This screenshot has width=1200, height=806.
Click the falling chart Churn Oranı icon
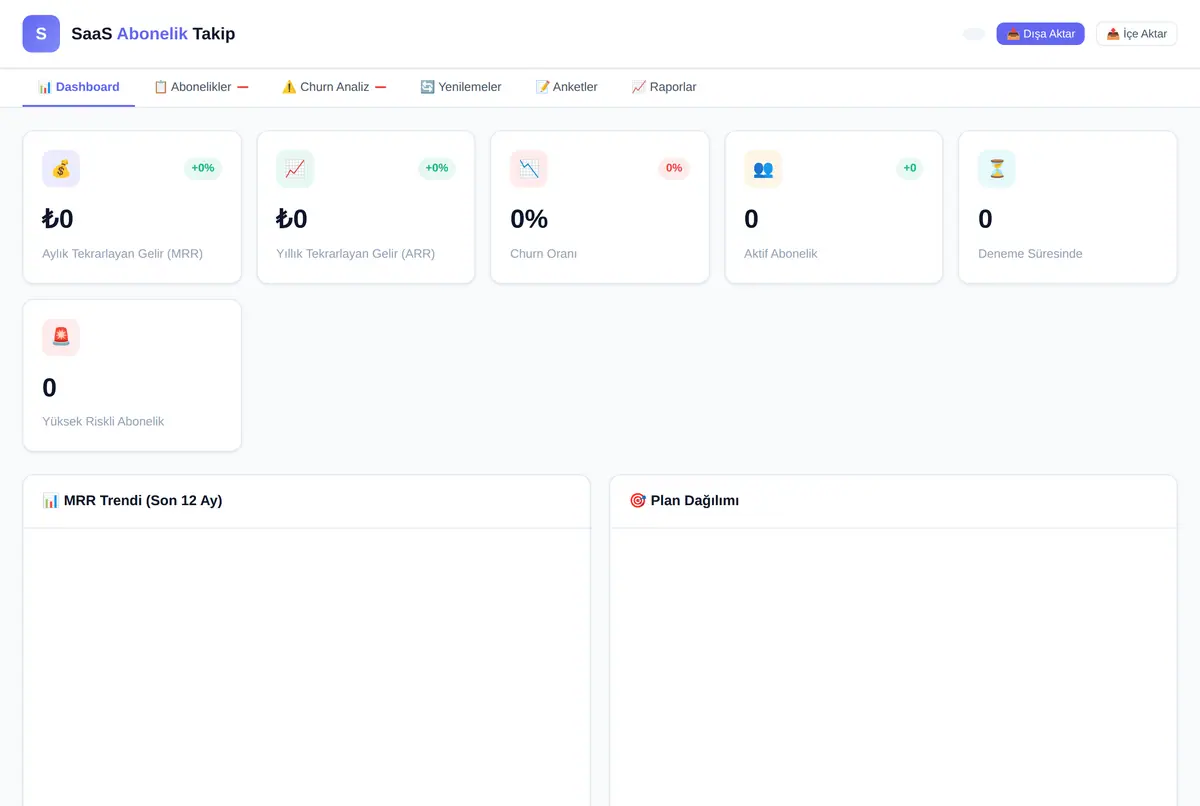pyautogui.click(x=529, y=169)
